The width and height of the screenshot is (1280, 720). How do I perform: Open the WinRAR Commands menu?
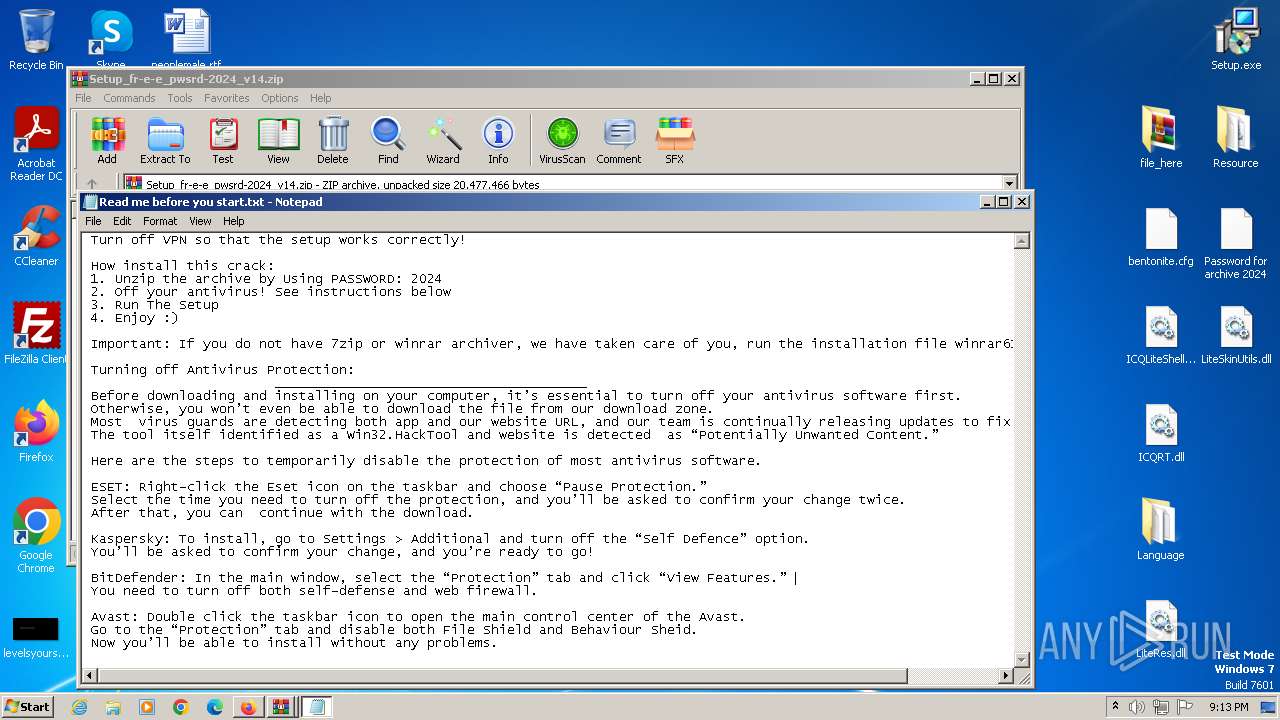pyautogui.click(x=129, y=98)
